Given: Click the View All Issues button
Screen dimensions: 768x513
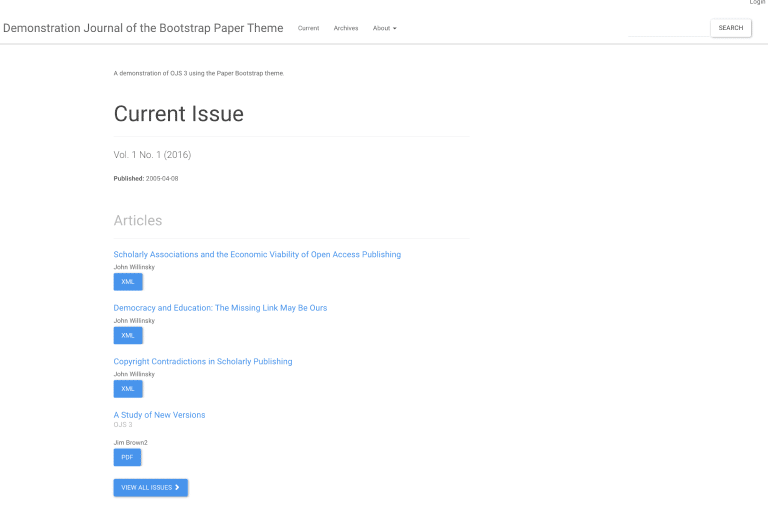Looking at the screenshot, I should (x=150, y=487).
